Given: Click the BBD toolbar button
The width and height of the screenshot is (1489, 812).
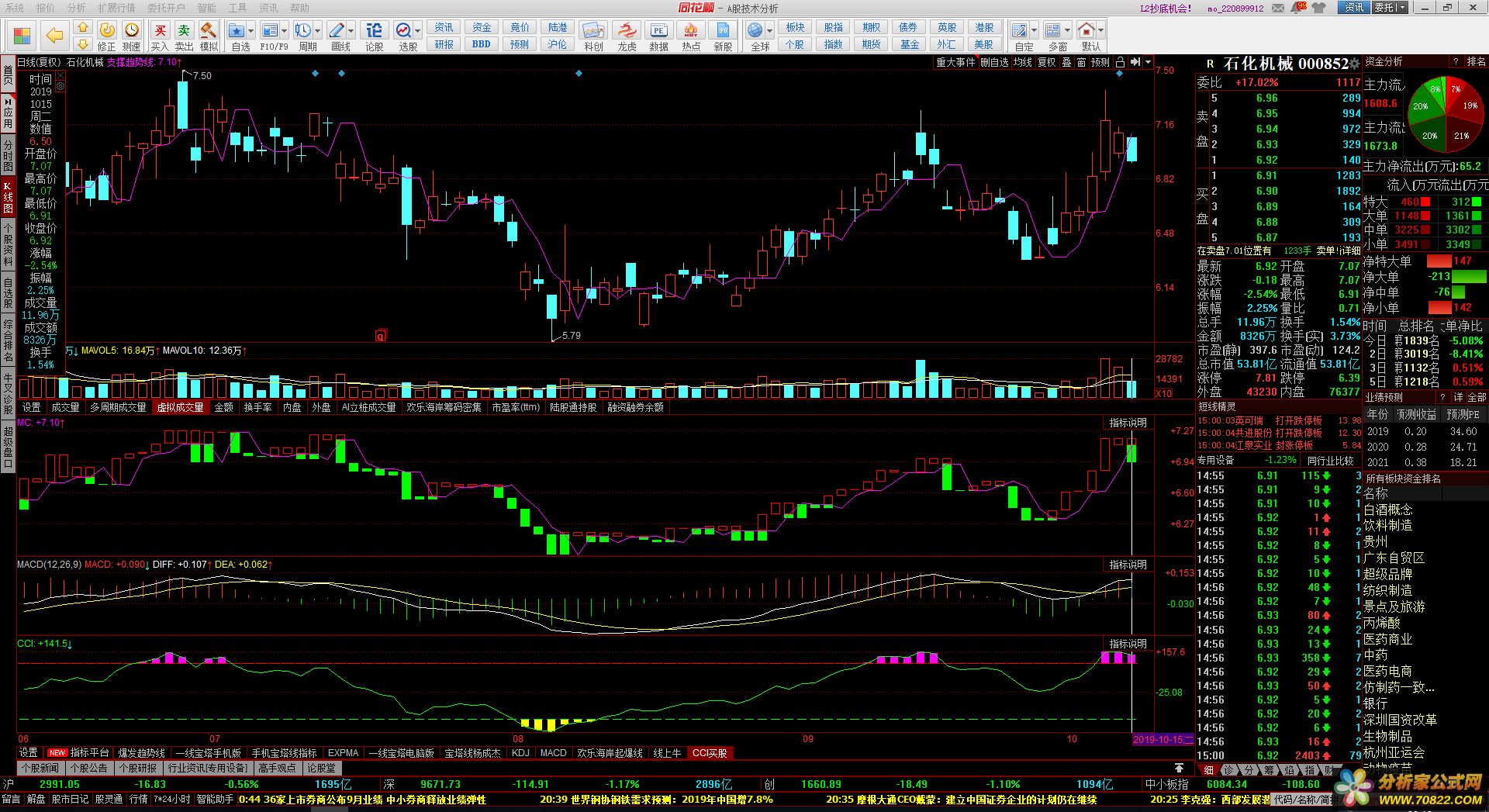Looking at the screenshot, I should pos(482,44).
